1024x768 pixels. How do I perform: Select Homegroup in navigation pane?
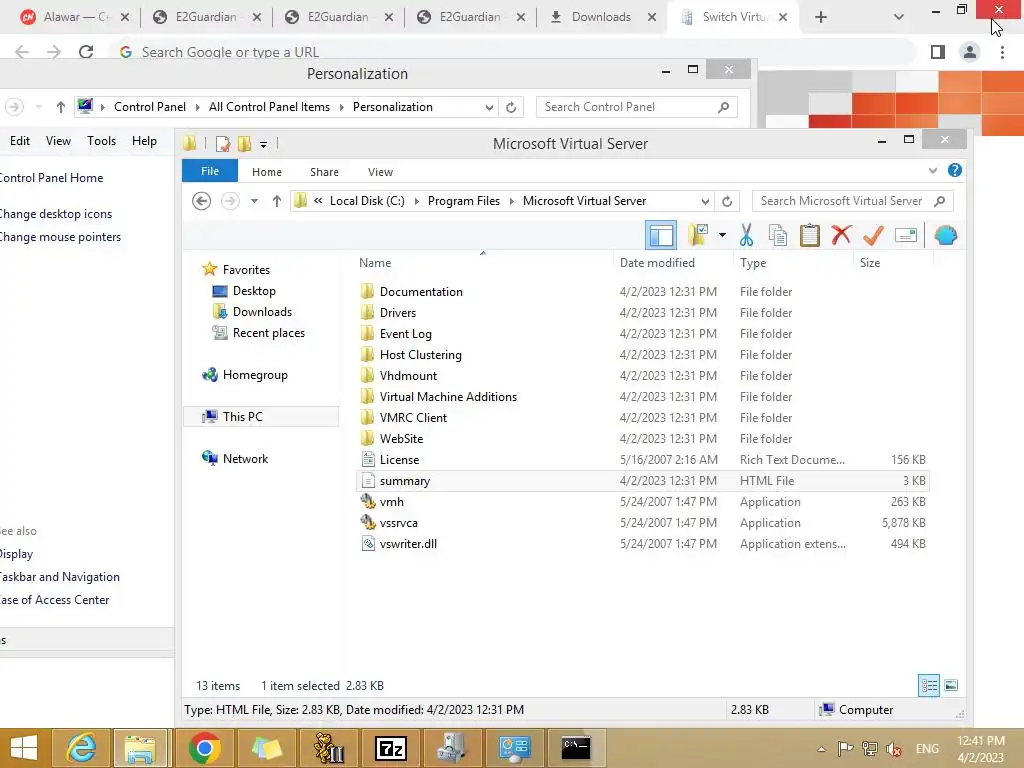[x=255, y=375]
